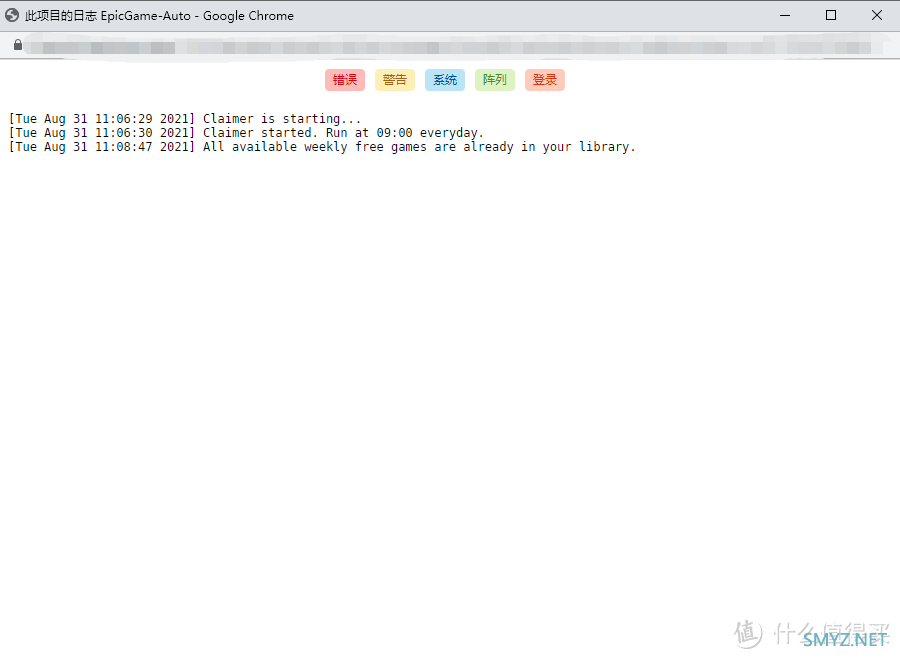Maximize the Chrome log window
Viewport: 900px width, 659px height.
coord(831,15)
